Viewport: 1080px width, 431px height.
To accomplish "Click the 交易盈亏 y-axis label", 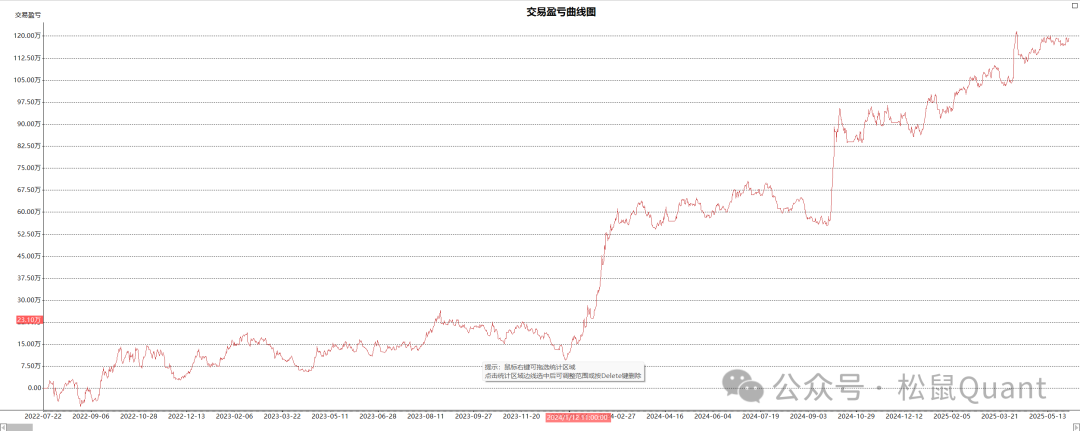I will (28, 15).
